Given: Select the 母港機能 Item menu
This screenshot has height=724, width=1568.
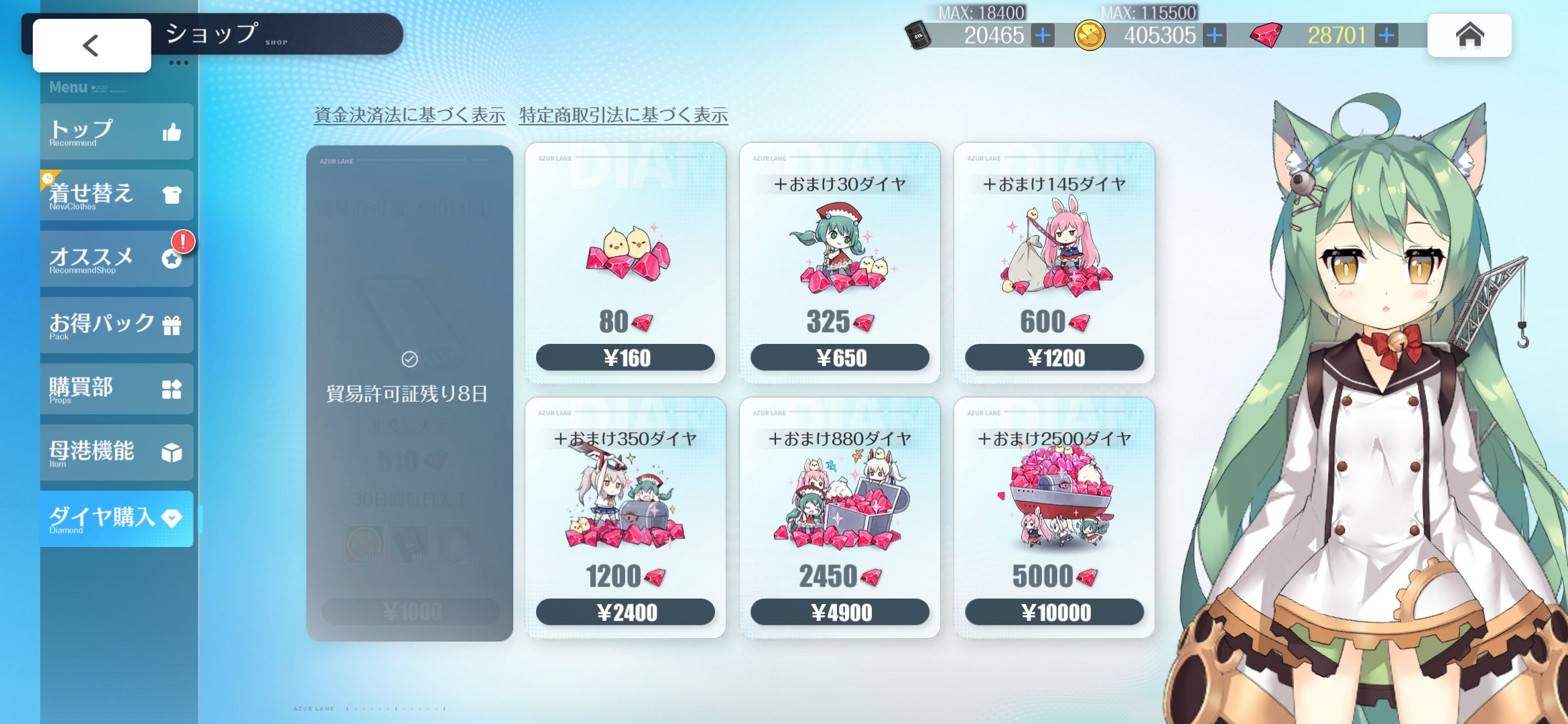Looking at the screenshot, I should click(117, 452).
